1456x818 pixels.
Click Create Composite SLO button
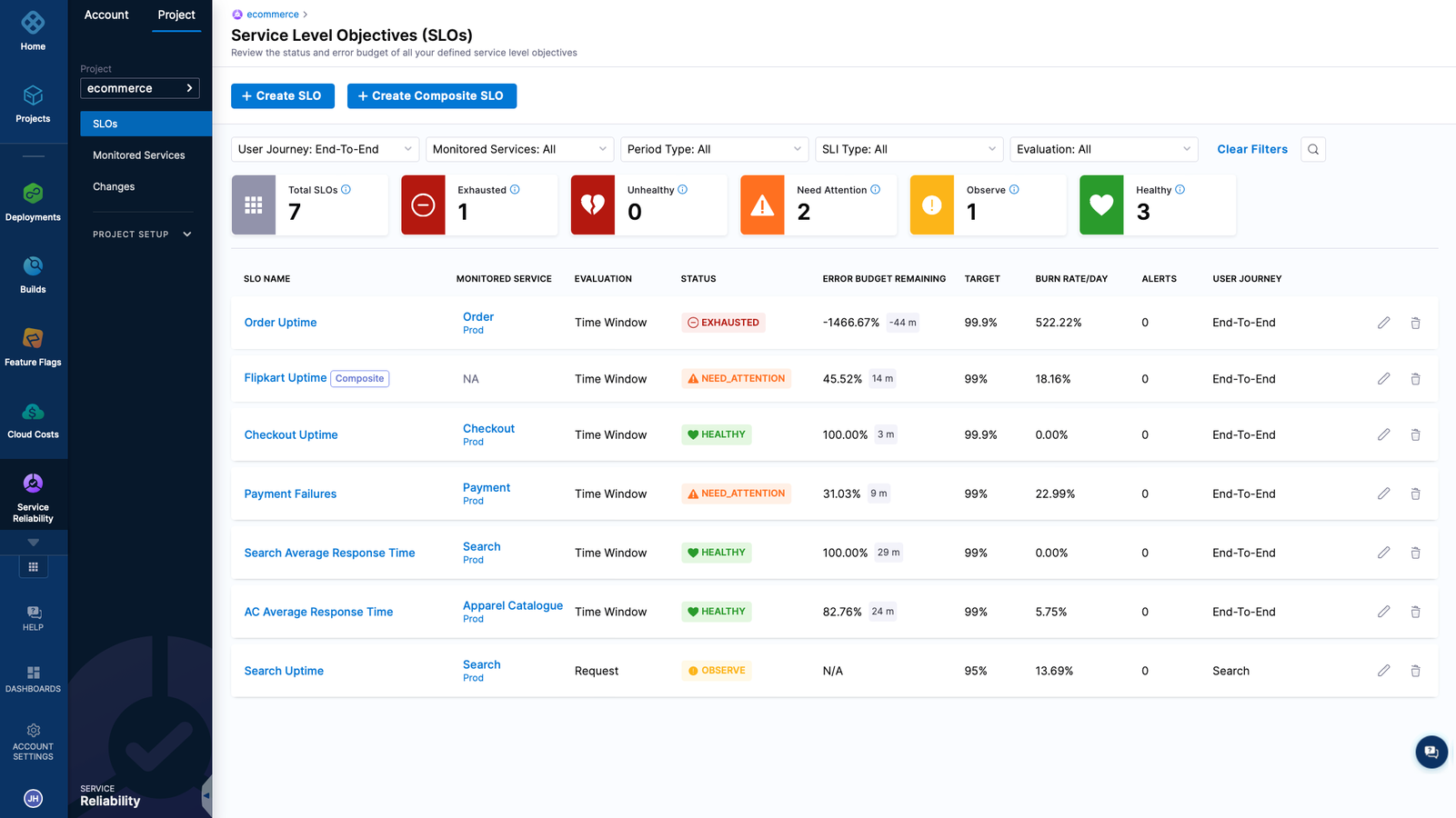[432, 95]
